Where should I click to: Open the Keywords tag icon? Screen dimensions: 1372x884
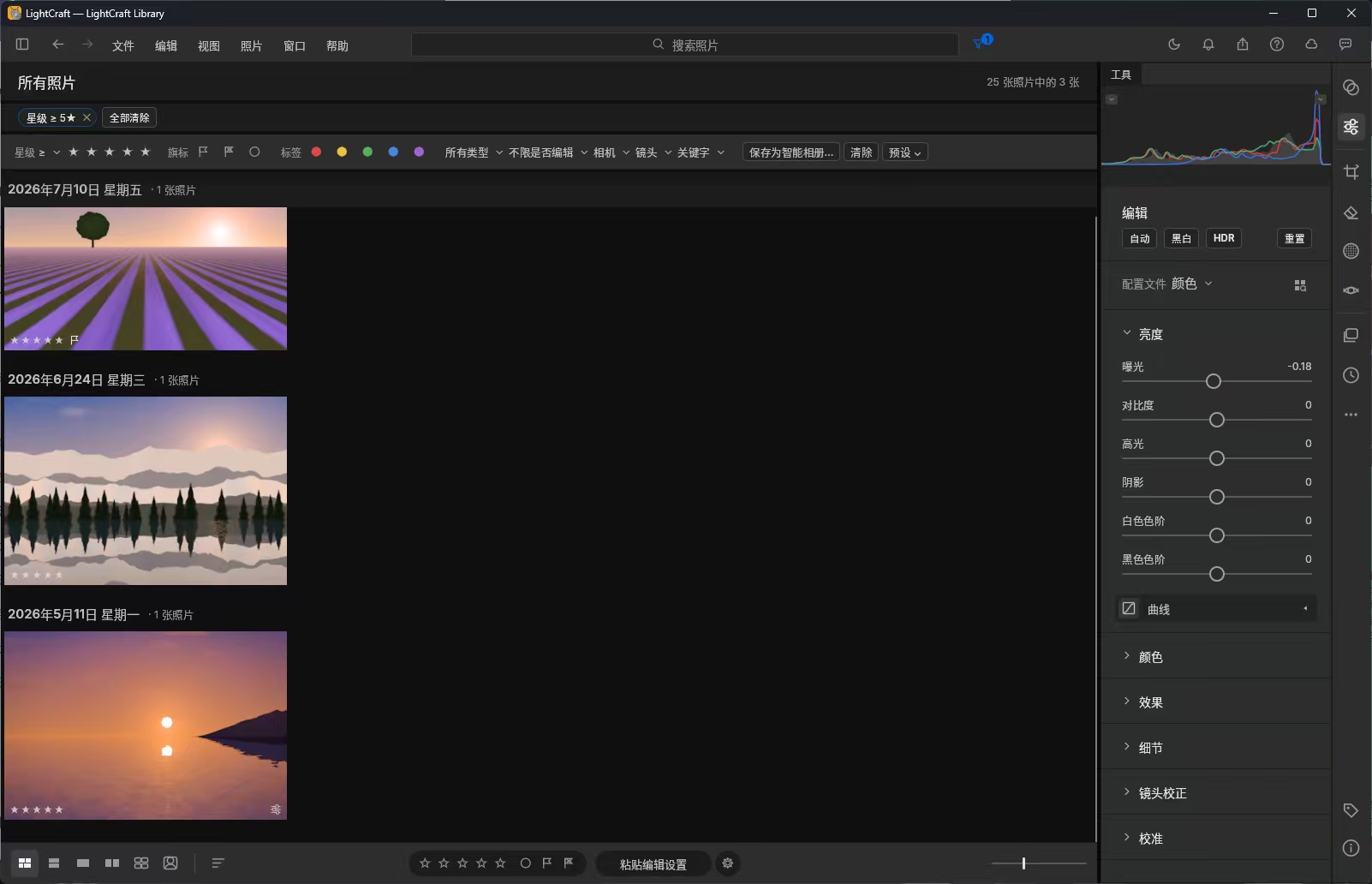(x=1351, y=810)
